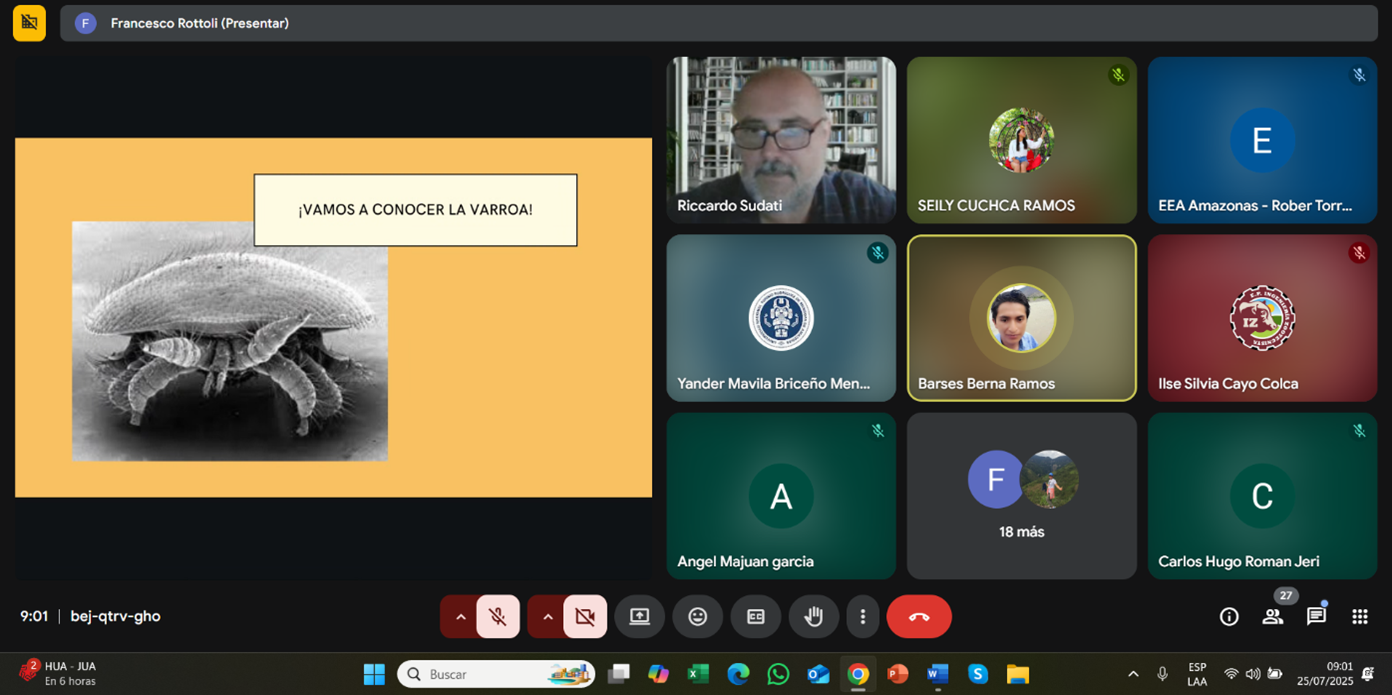The width and height of the screenshot is (1392, 695).
Task: Click the Windows taskbar search box
Action: [x=495, y=674]
